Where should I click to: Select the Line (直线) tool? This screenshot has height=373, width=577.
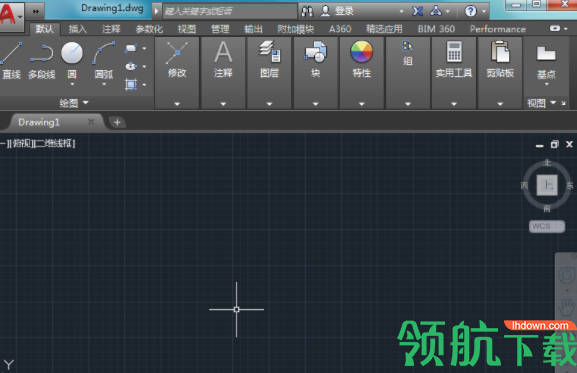[x=11, y=60]
